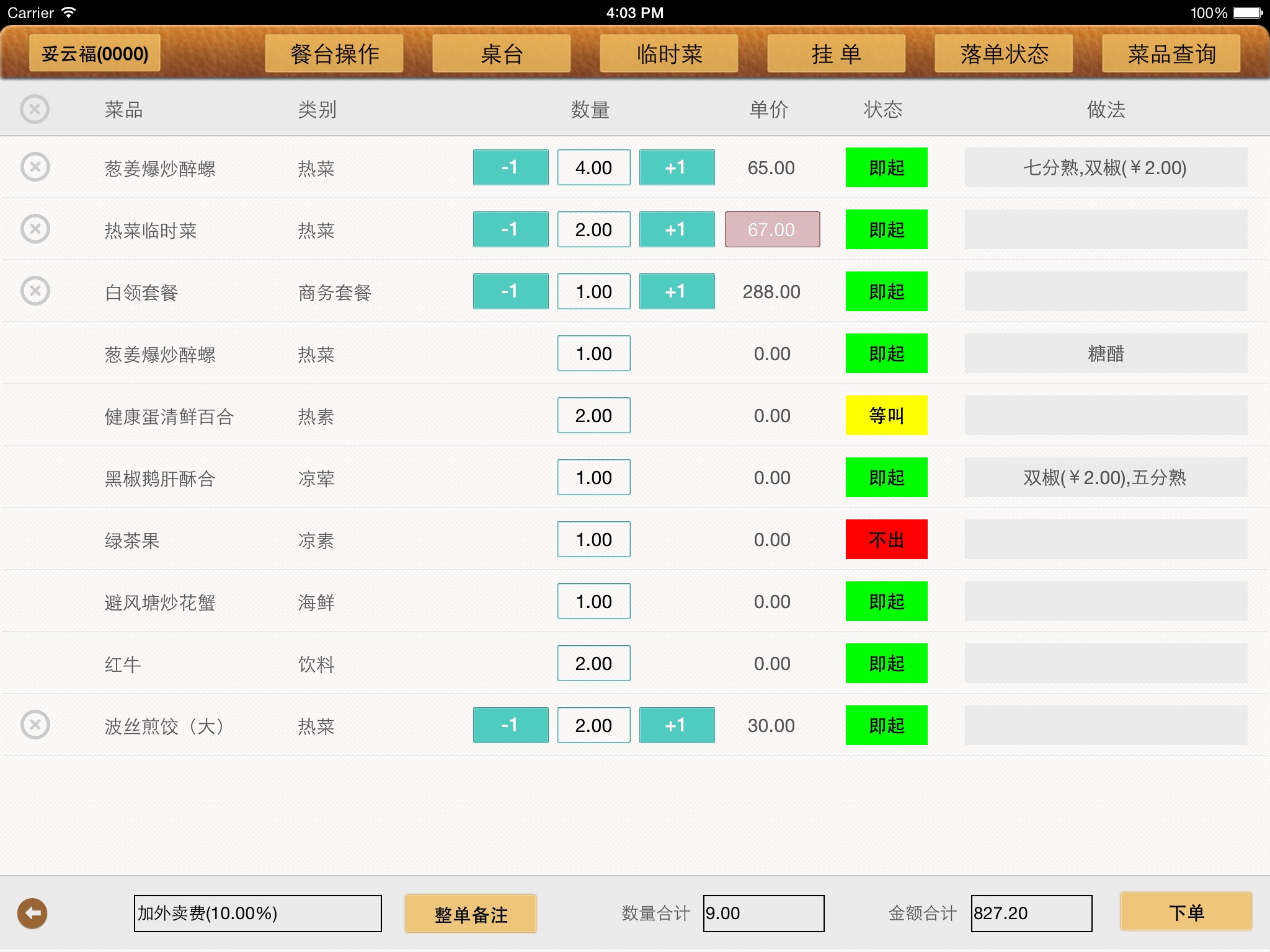The width and height of the screenshot is (1270, 952).
Task: Open cooking method 七分熟,双椒(￥2.00)
Action: click(x=1106, y=167)
